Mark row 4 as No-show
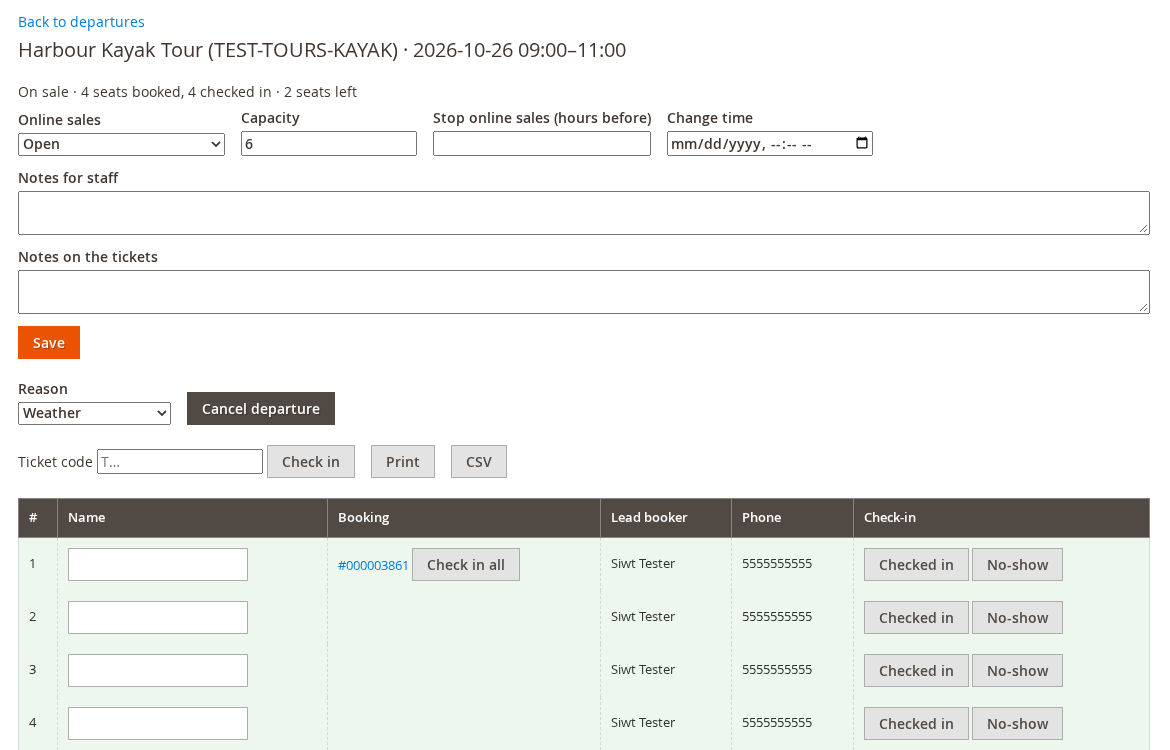The image size is (1170, 750). pyautogui.click(x=1017, y=724)
